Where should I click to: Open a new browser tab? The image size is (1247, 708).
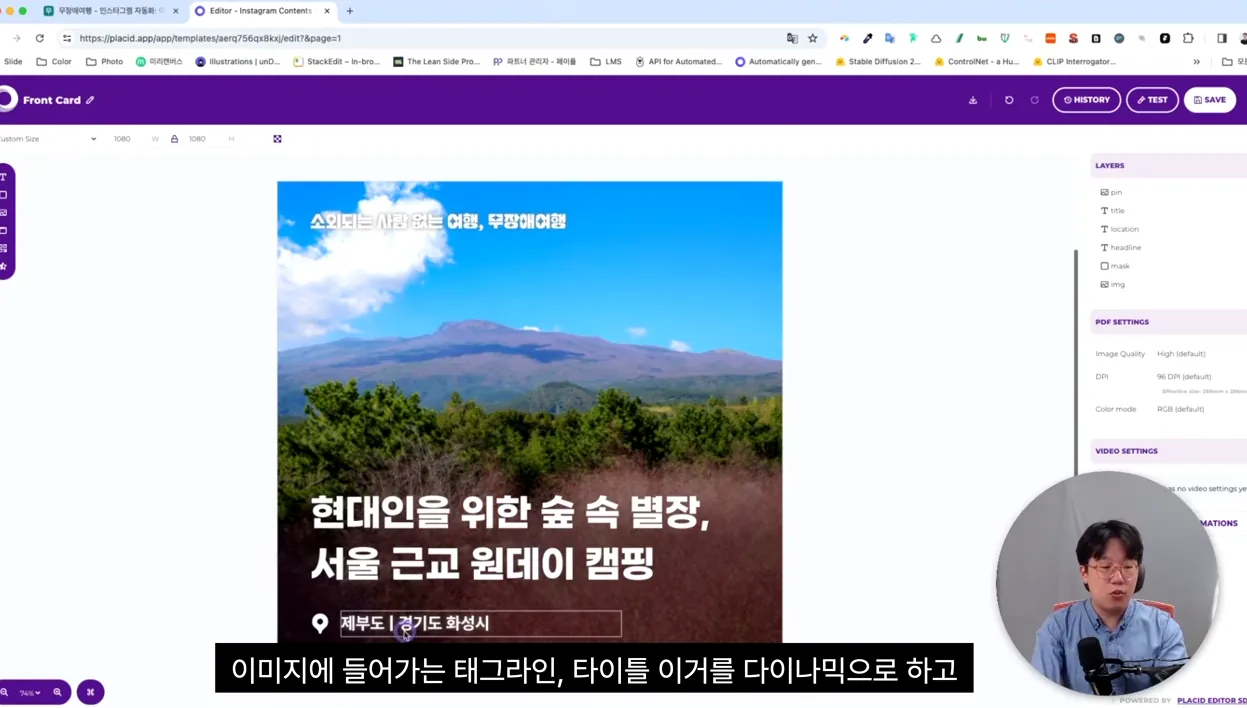pos(349,11)
